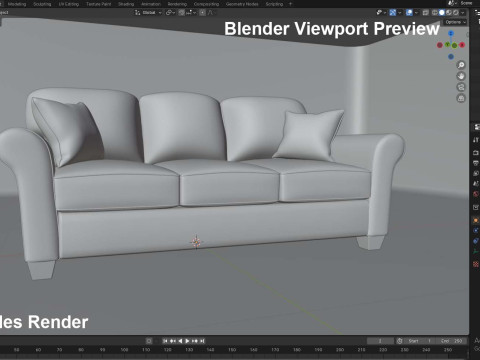The image size is (480, 360).
Task: Click the Start frame field
Action: pos(420,341)
